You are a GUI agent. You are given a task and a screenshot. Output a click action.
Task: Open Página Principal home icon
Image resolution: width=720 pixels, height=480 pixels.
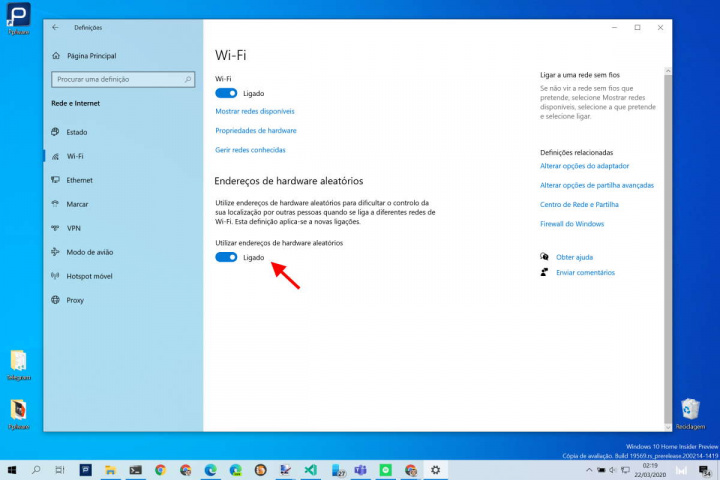pos(56,56)
